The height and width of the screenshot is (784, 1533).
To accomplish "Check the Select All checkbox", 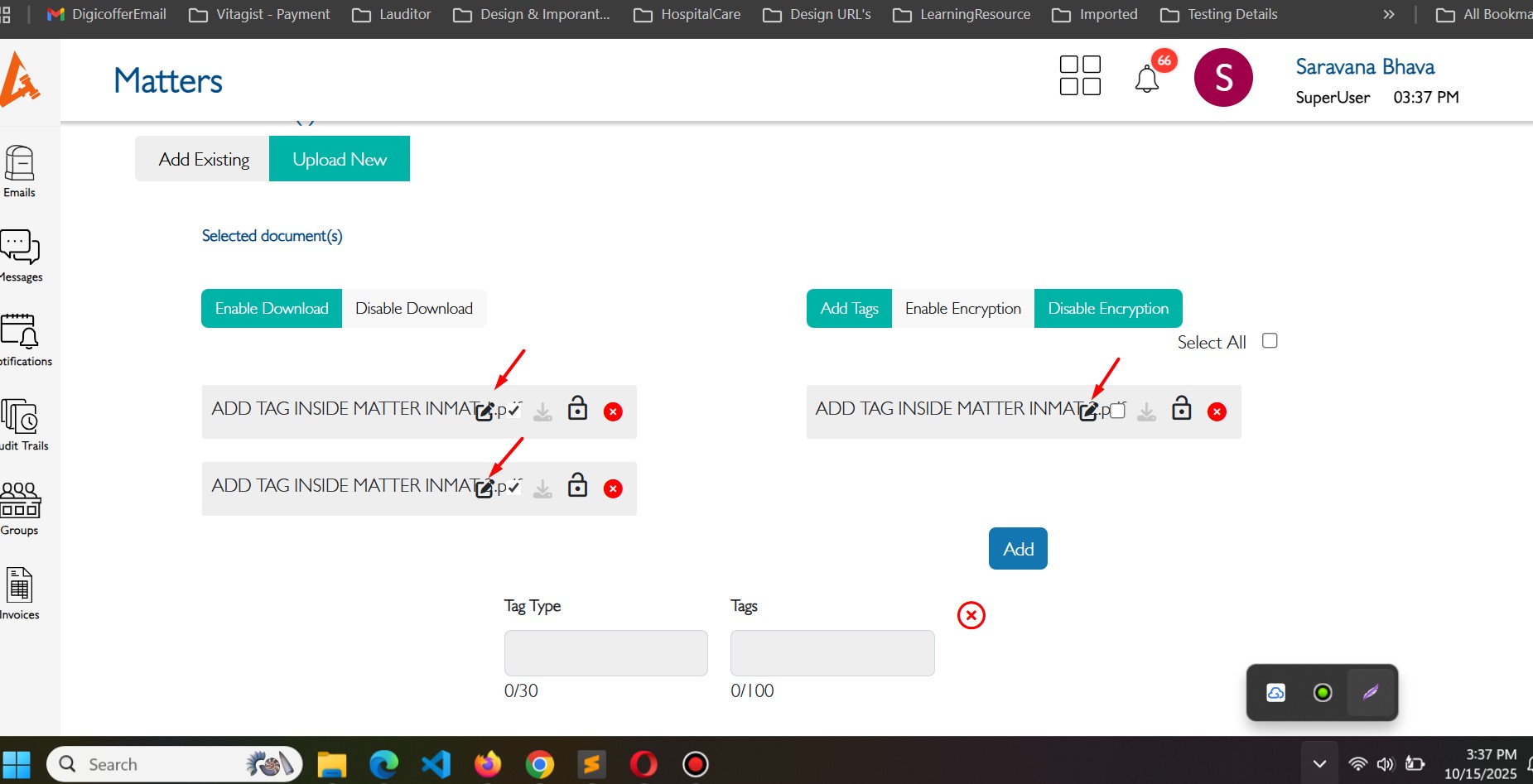I will click(1270, 341).
